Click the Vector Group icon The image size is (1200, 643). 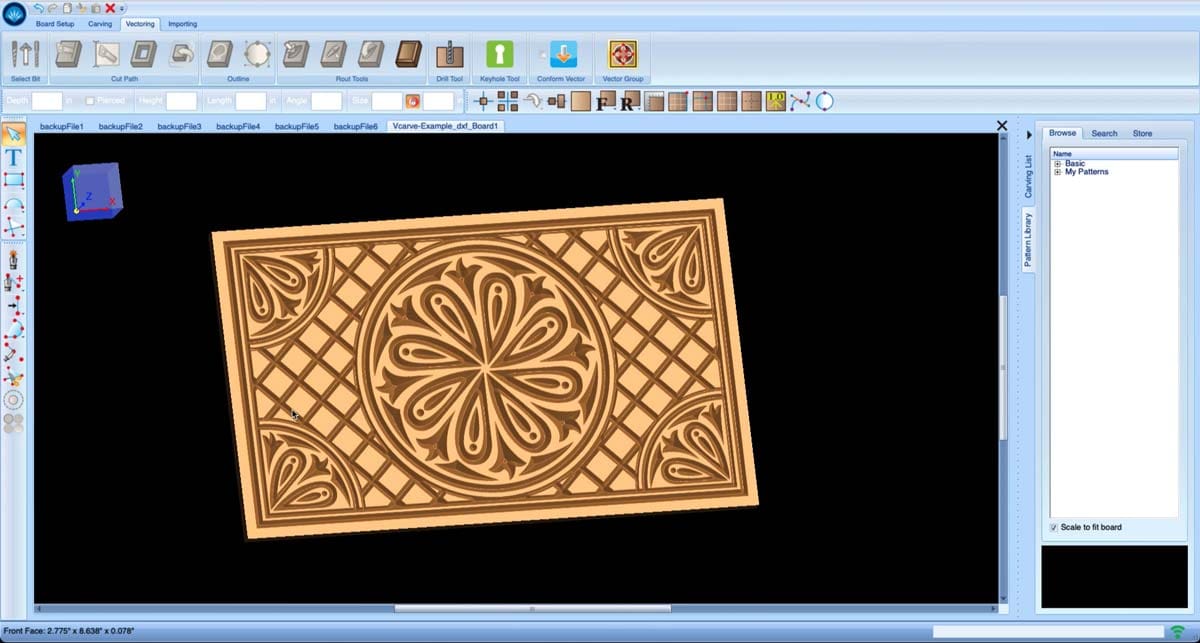click(x=622, y=54)
